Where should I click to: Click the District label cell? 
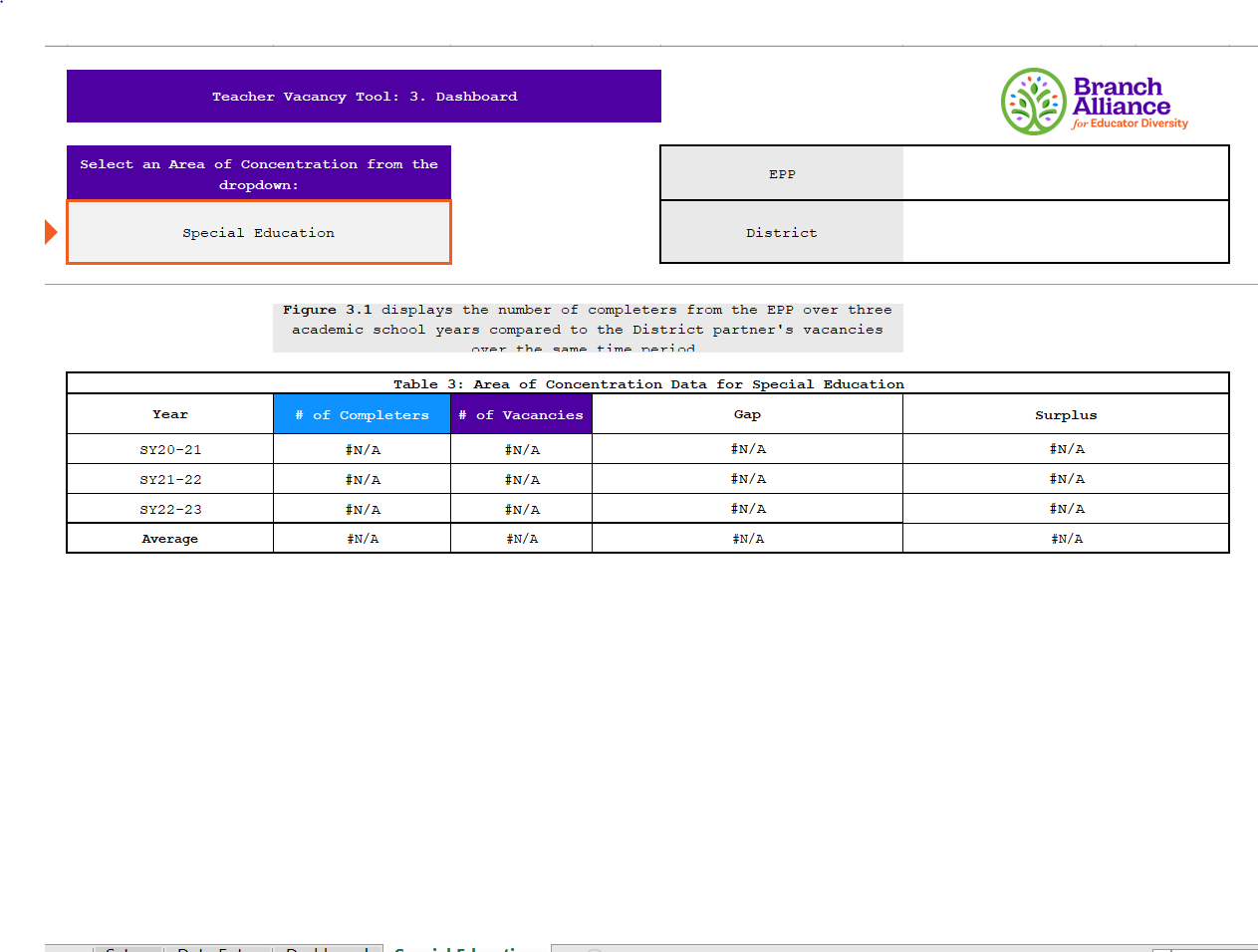tap(782, 232)
